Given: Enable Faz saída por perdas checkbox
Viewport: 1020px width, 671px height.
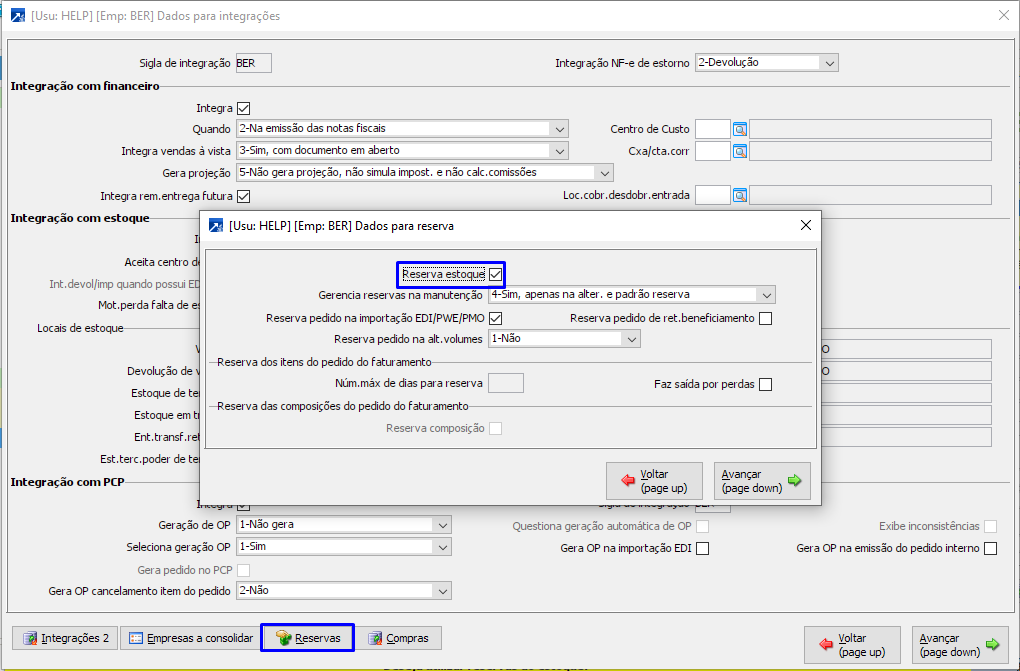Looking at the screenshot, I should tap(766, 385).
